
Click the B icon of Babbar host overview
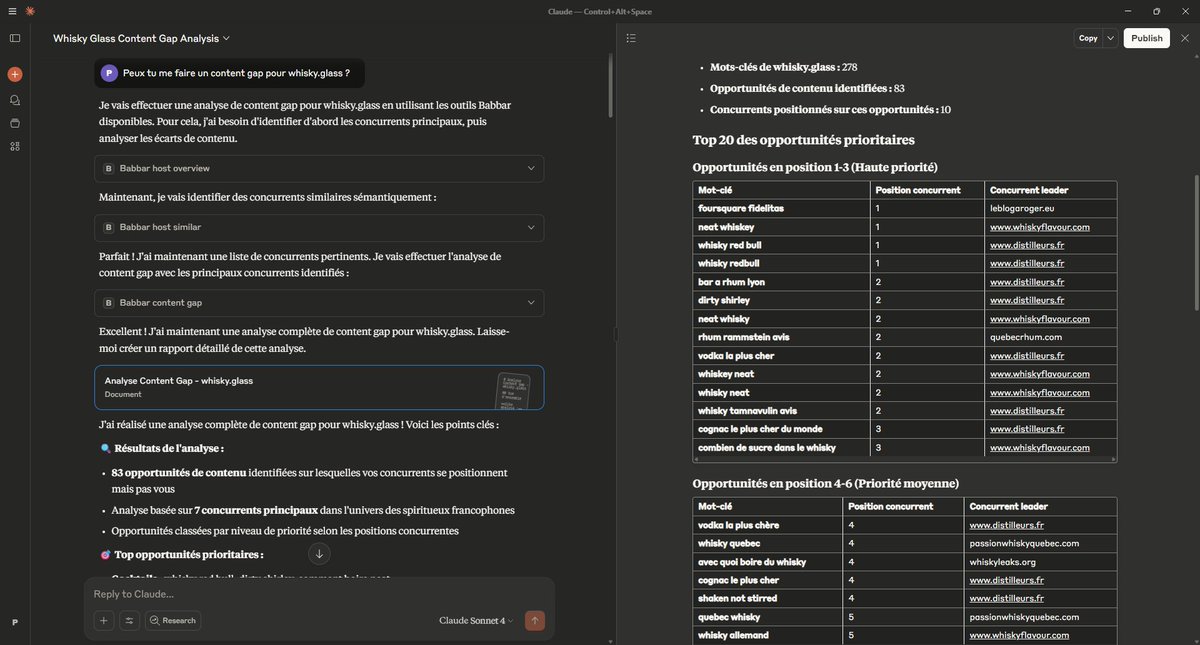pyautogui.click(x=109, y=169)
